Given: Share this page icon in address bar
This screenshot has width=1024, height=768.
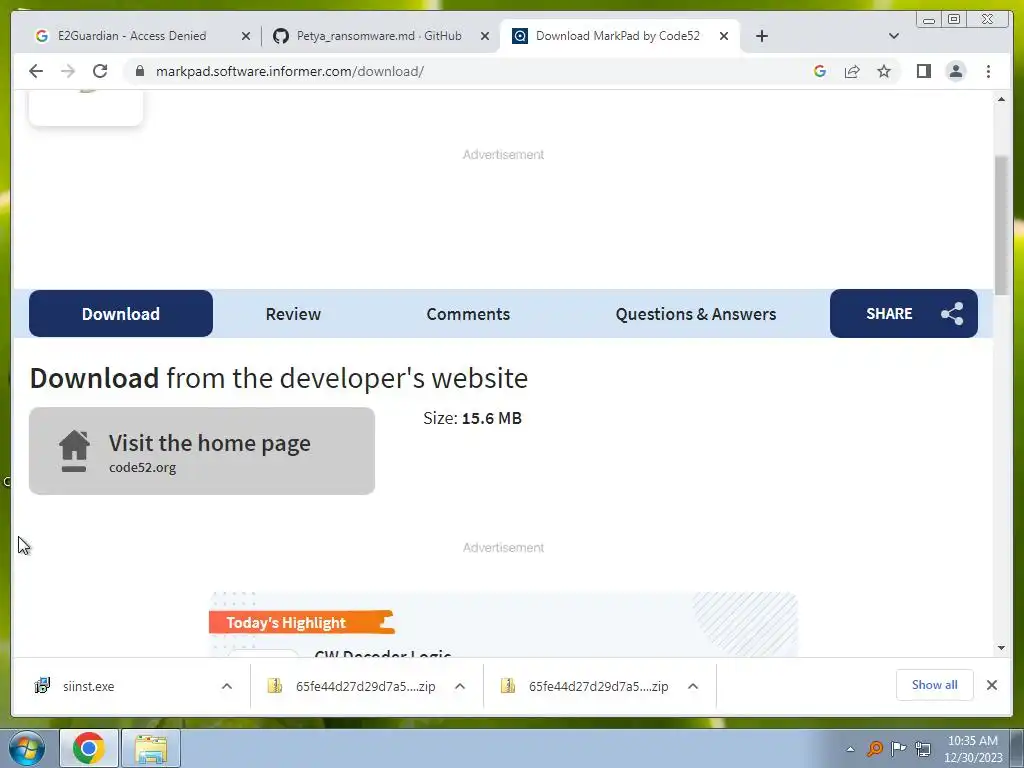Looking at the screenshot, I should pos(852,71).
